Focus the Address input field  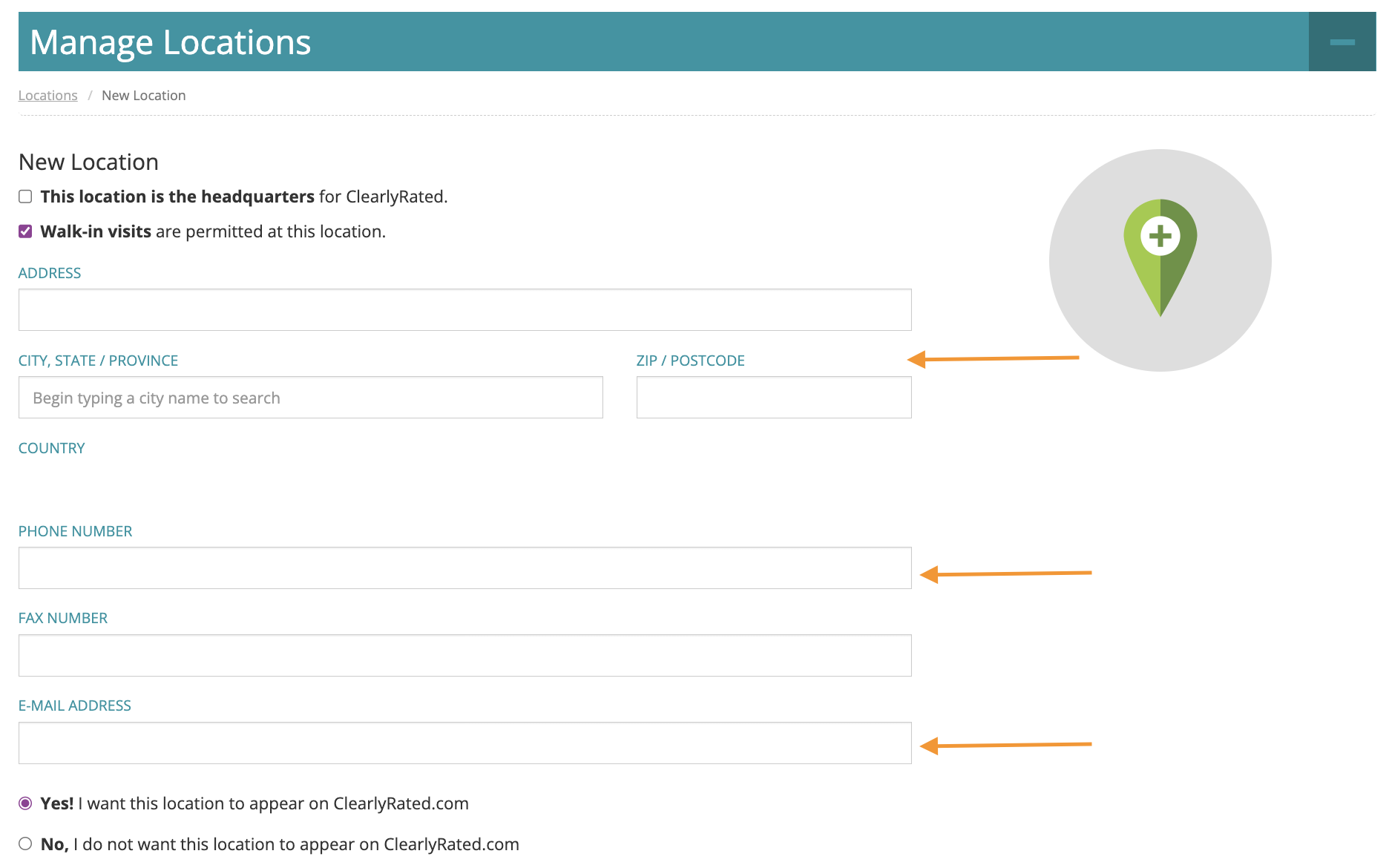click(x=464, y=309)
